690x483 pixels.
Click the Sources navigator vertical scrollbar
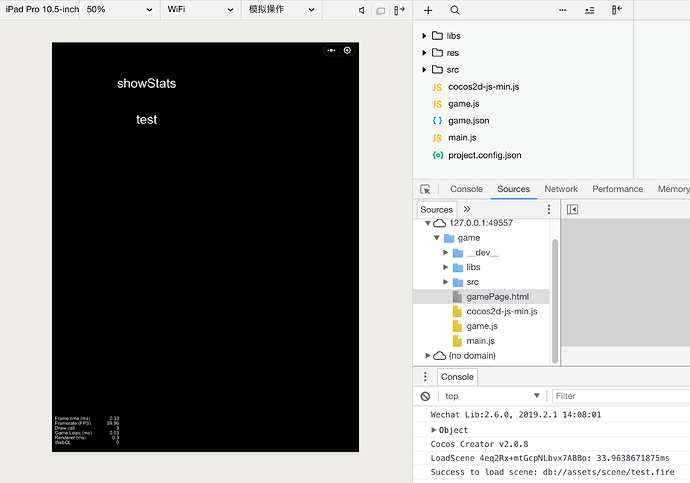(555, 301)
